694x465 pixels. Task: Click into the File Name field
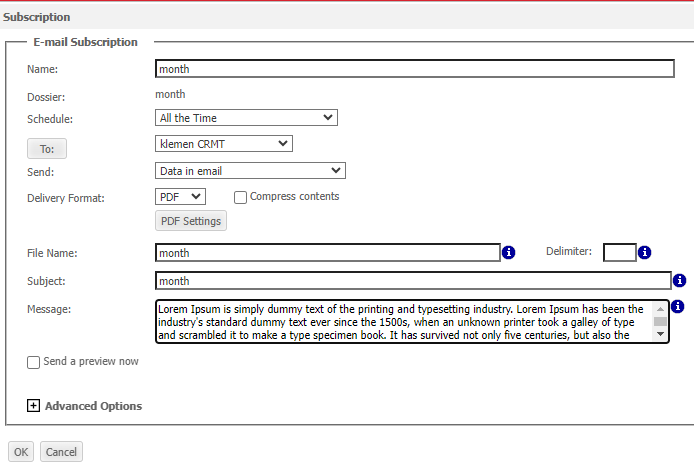[x=328, y=253]
